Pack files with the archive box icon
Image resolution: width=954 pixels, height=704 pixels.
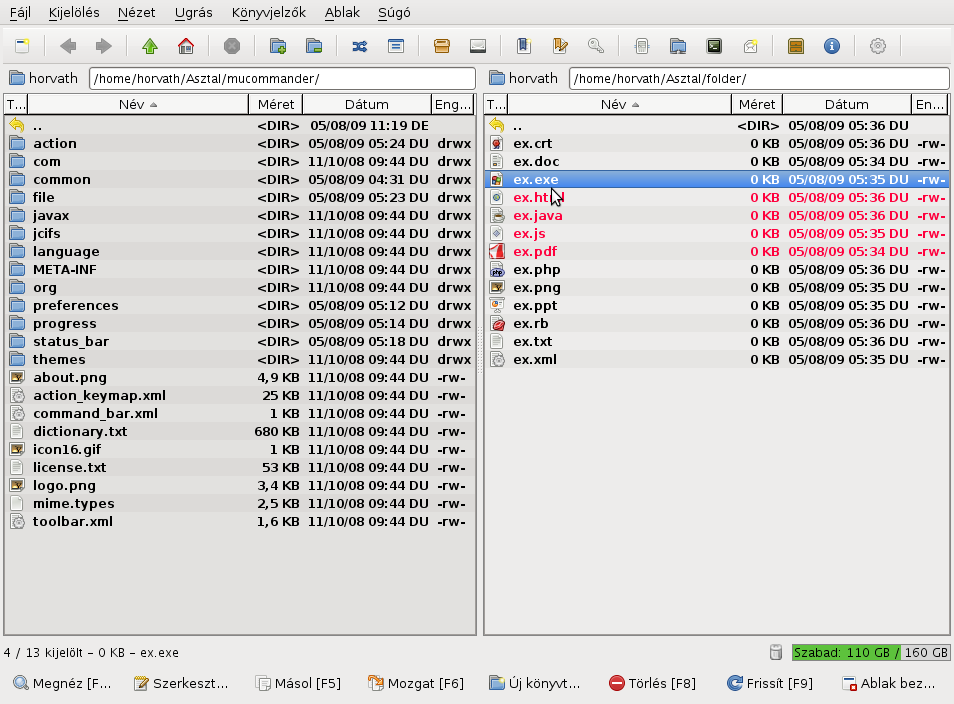[x=442, y=46]
